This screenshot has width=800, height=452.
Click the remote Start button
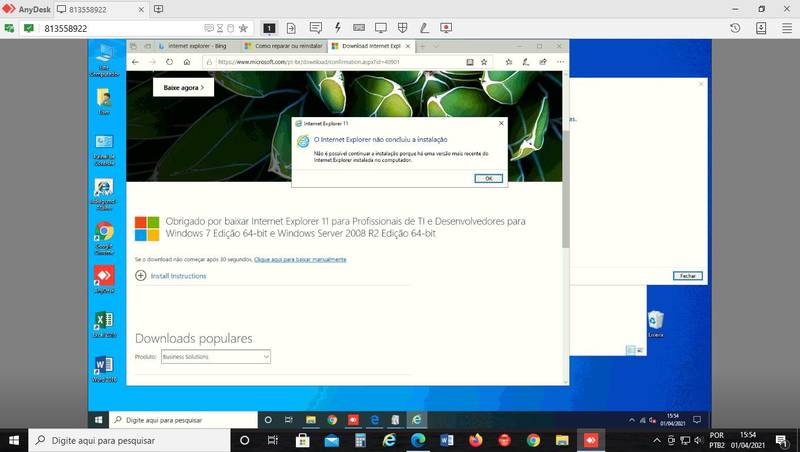[98, 420]
